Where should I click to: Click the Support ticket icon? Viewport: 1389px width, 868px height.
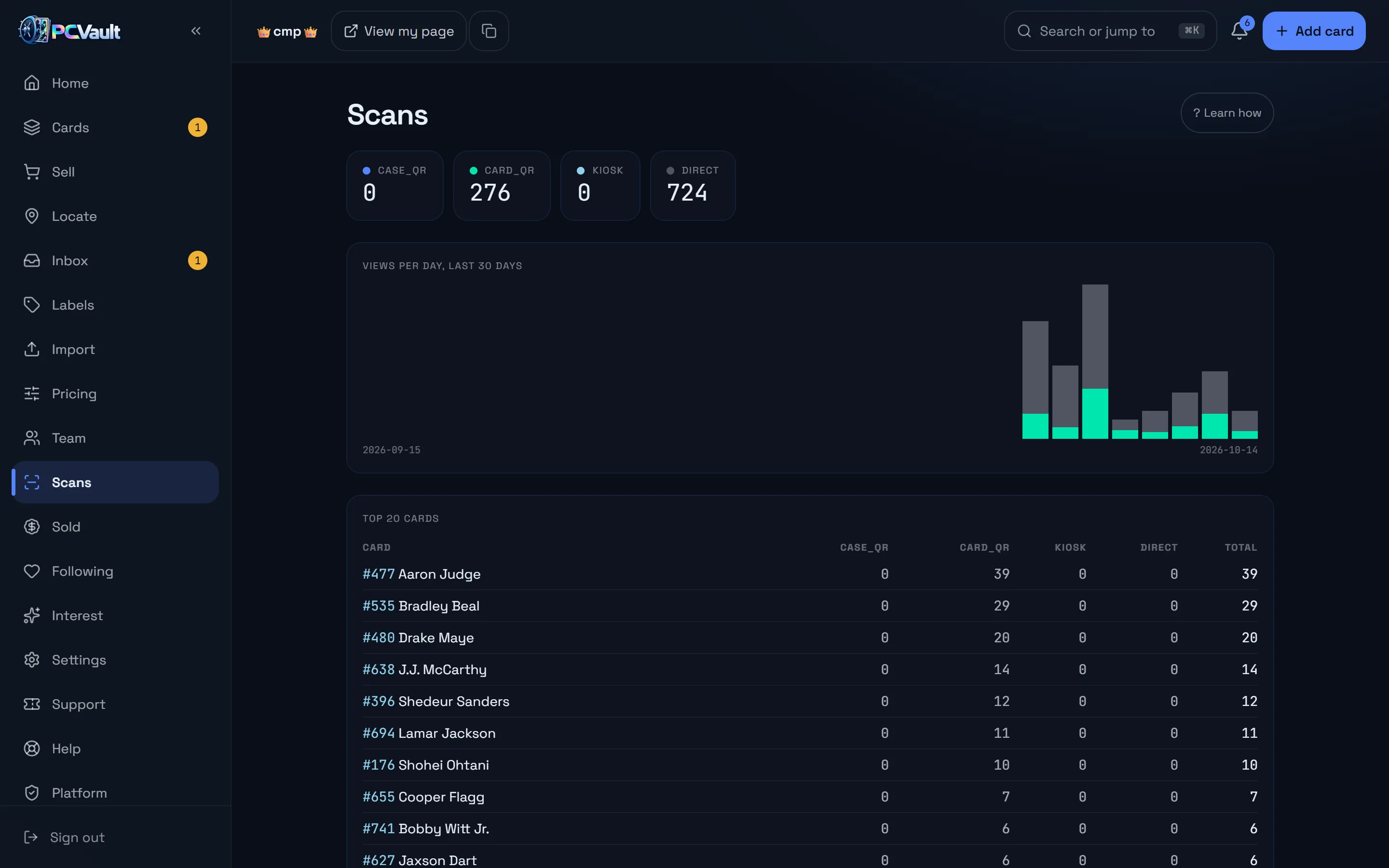click(x=31, y=704)
